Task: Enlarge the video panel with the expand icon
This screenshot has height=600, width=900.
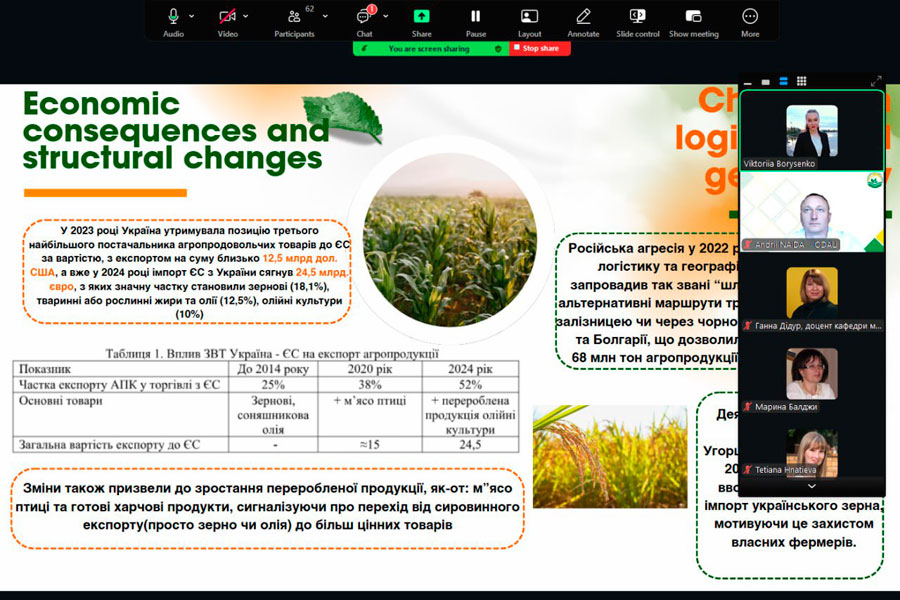Action: point(876,81)
